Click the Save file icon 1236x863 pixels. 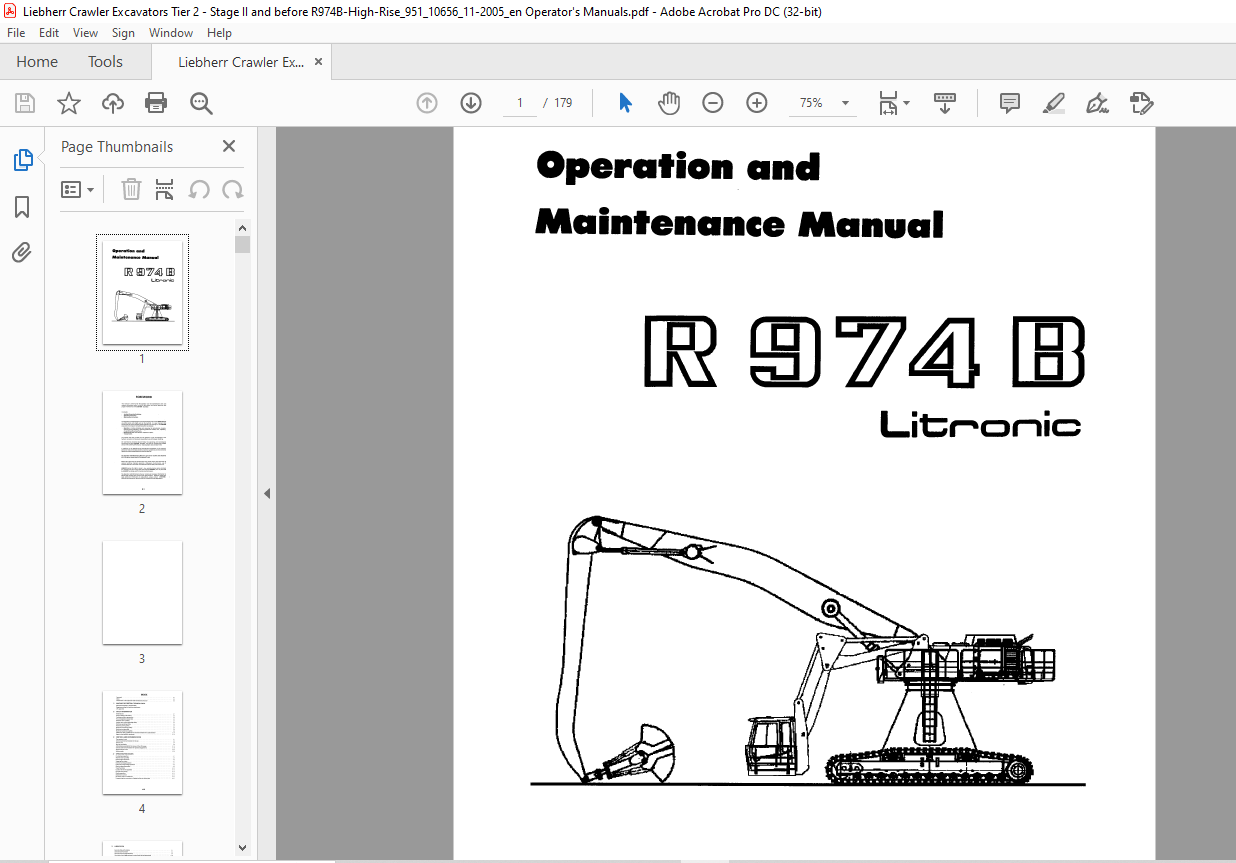pyautogui.click(x=25, y=103)
